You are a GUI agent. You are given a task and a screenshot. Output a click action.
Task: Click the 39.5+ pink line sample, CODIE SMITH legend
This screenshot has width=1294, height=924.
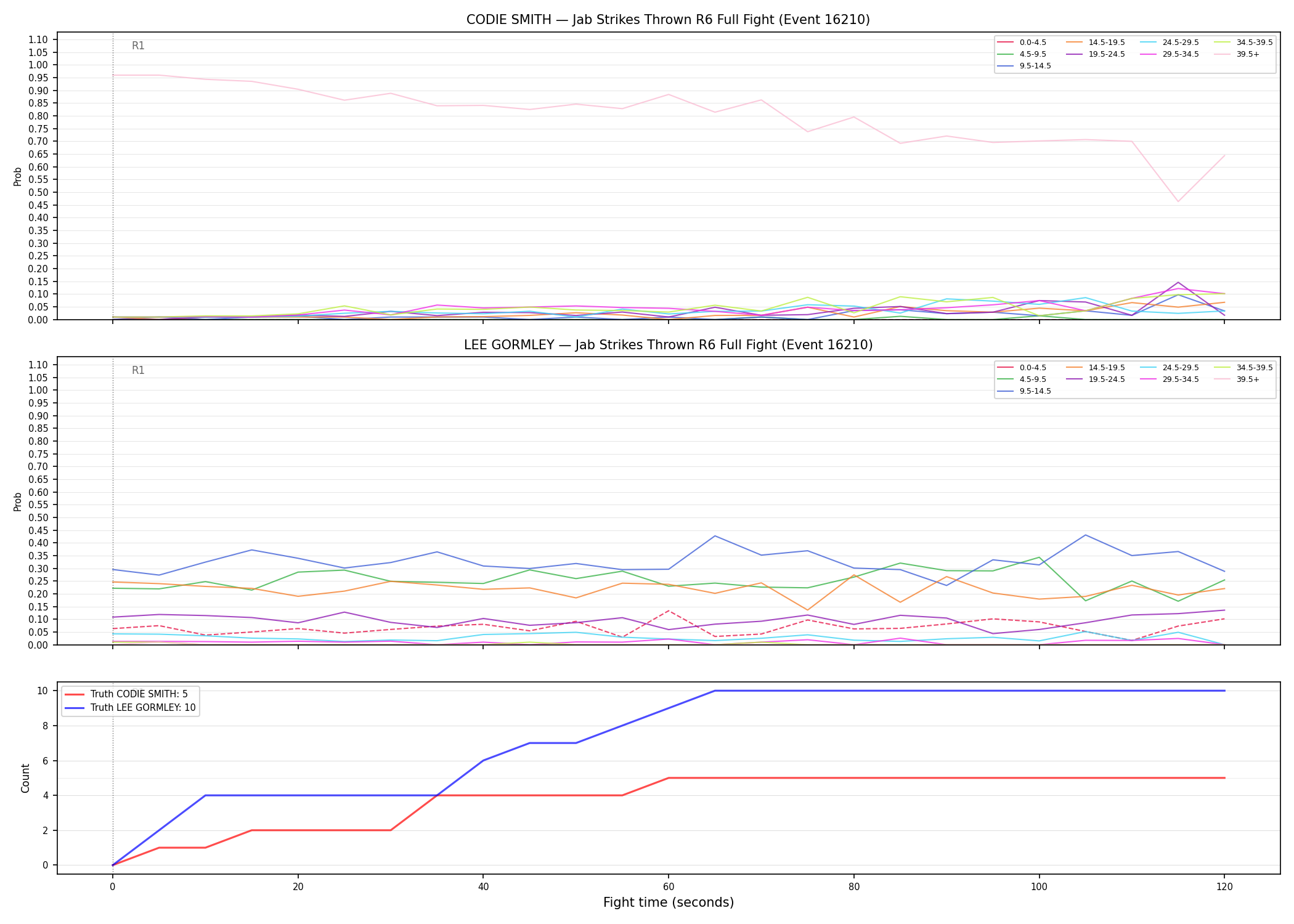coord(1222,54)
